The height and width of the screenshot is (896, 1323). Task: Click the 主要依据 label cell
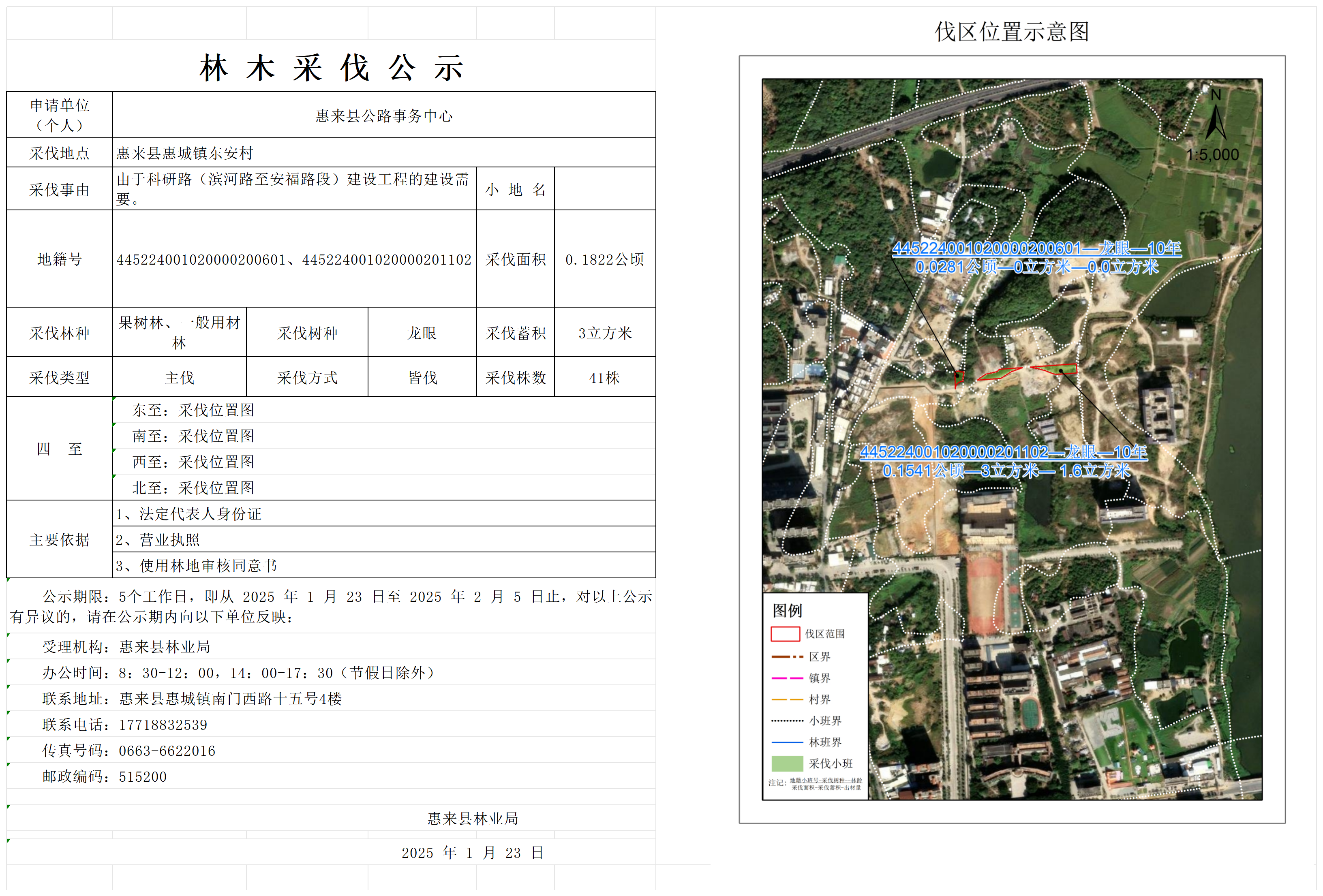pos(60,539)
